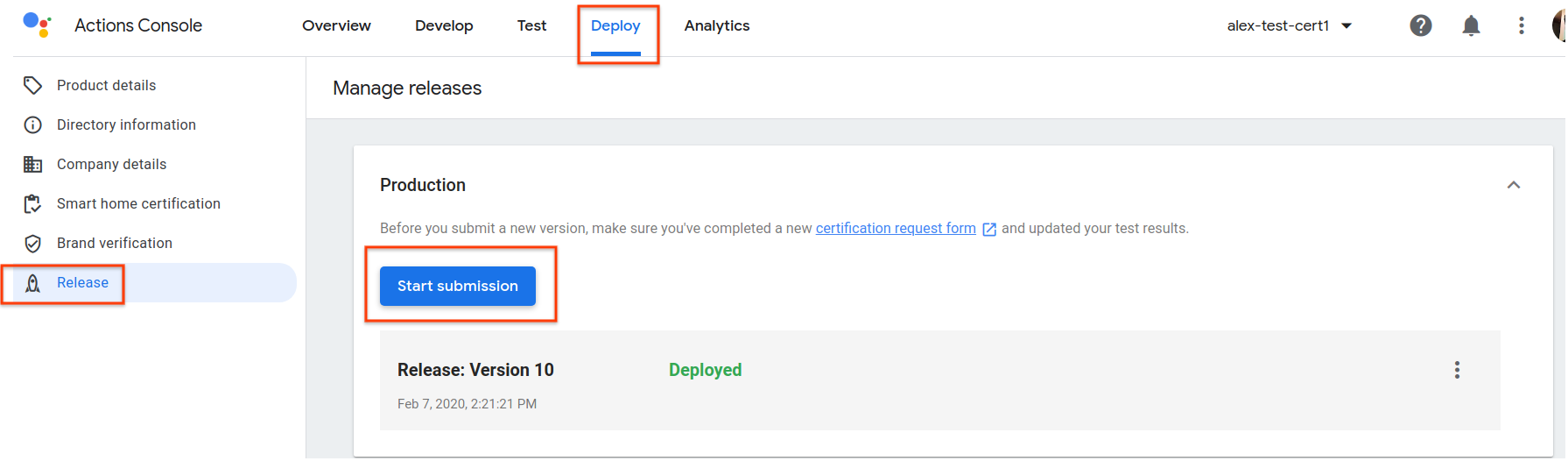Click the Google Assistant logo icon

coord(37,25)
